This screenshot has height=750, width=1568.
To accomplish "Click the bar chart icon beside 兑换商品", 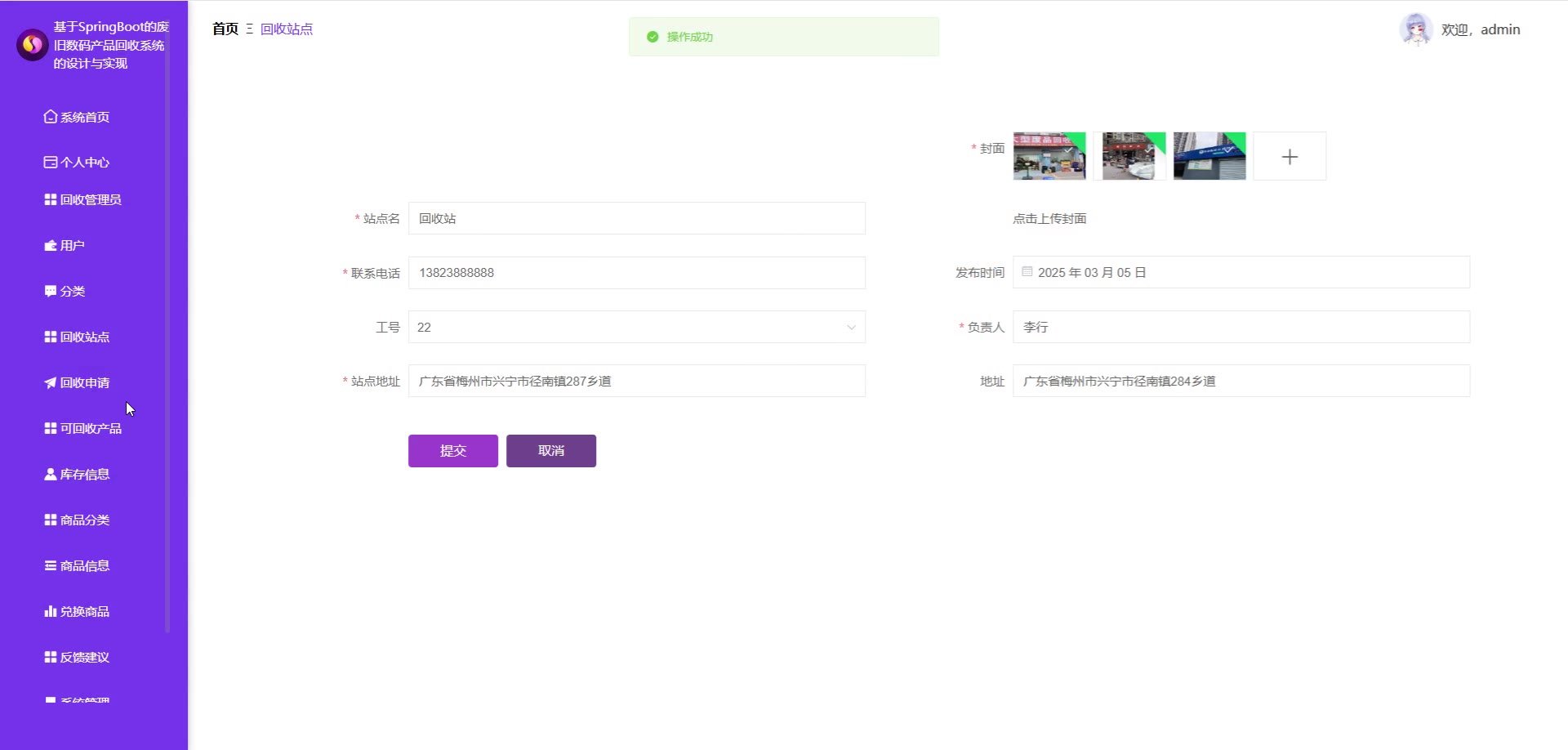I will [51, 611].
